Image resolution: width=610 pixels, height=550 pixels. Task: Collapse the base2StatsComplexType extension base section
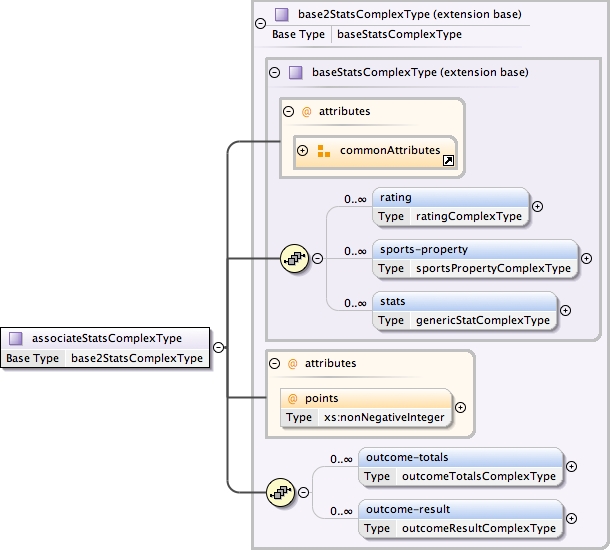pos(260,22)
